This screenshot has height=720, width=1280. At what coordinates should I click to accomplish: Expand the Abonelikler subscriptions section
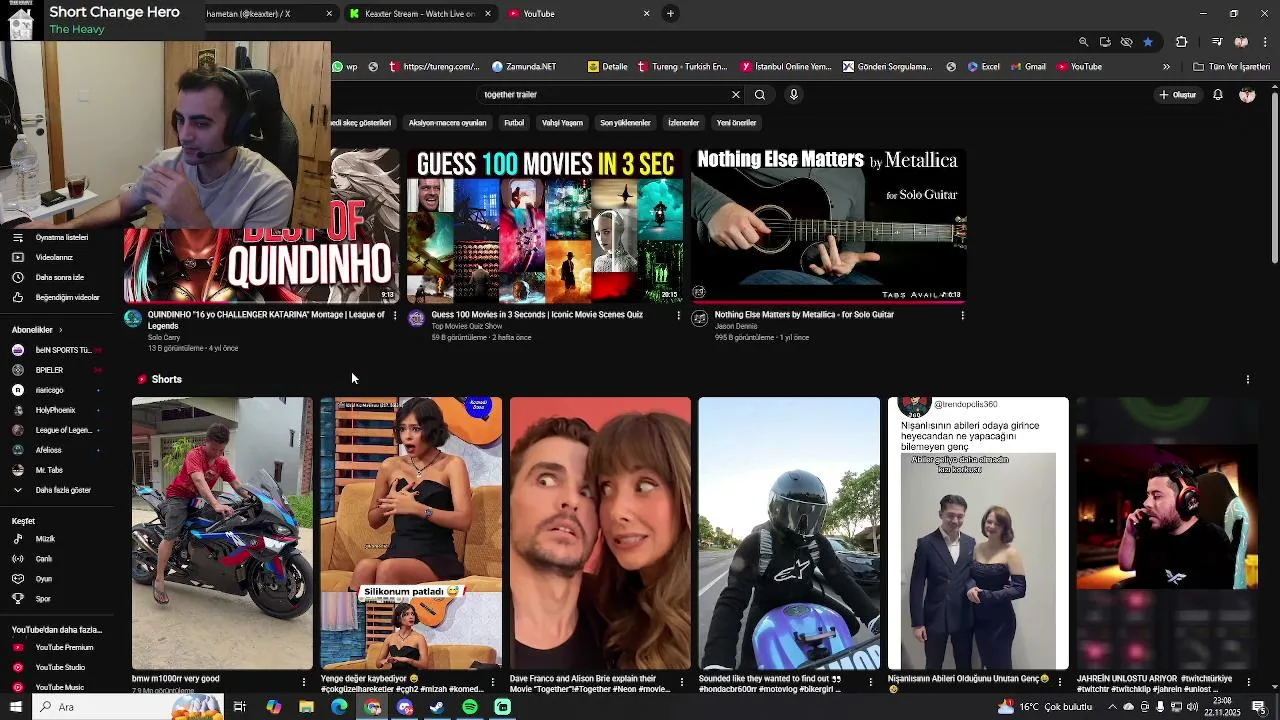[37, 330]
